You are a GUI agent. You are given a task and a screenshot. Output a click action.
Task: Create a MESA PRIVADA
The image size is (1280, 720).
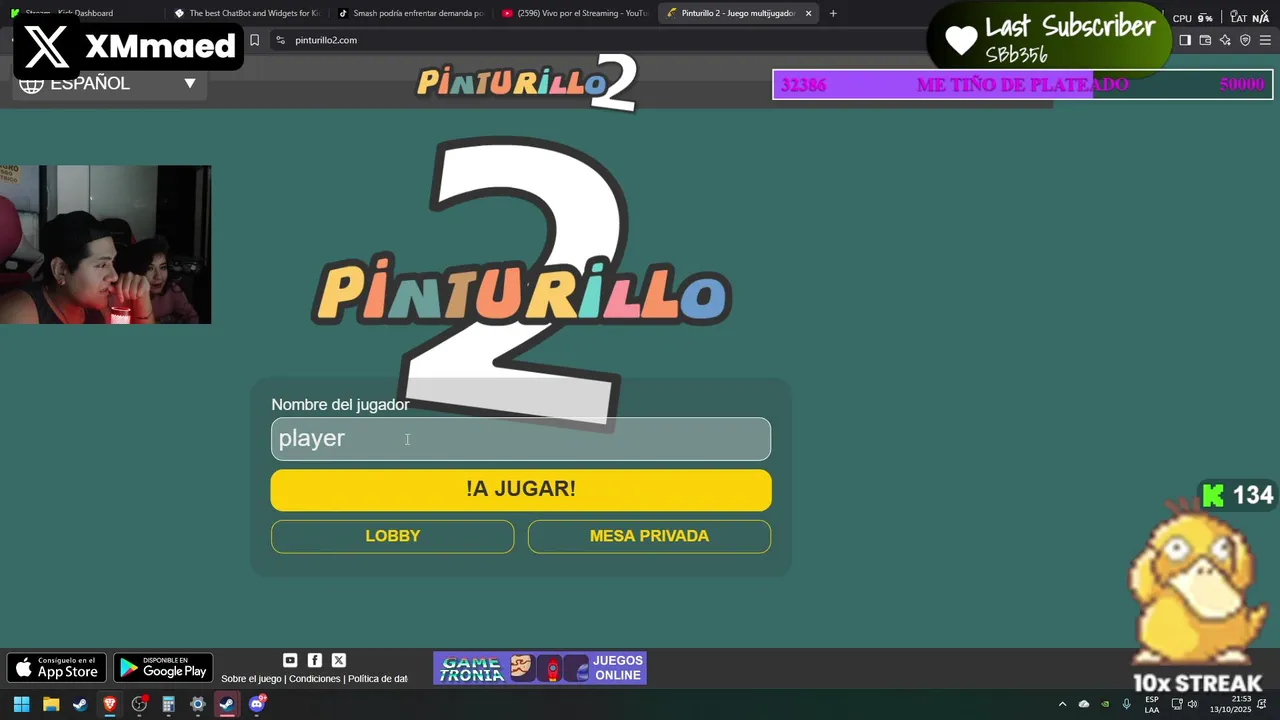(x=649, y=536)
